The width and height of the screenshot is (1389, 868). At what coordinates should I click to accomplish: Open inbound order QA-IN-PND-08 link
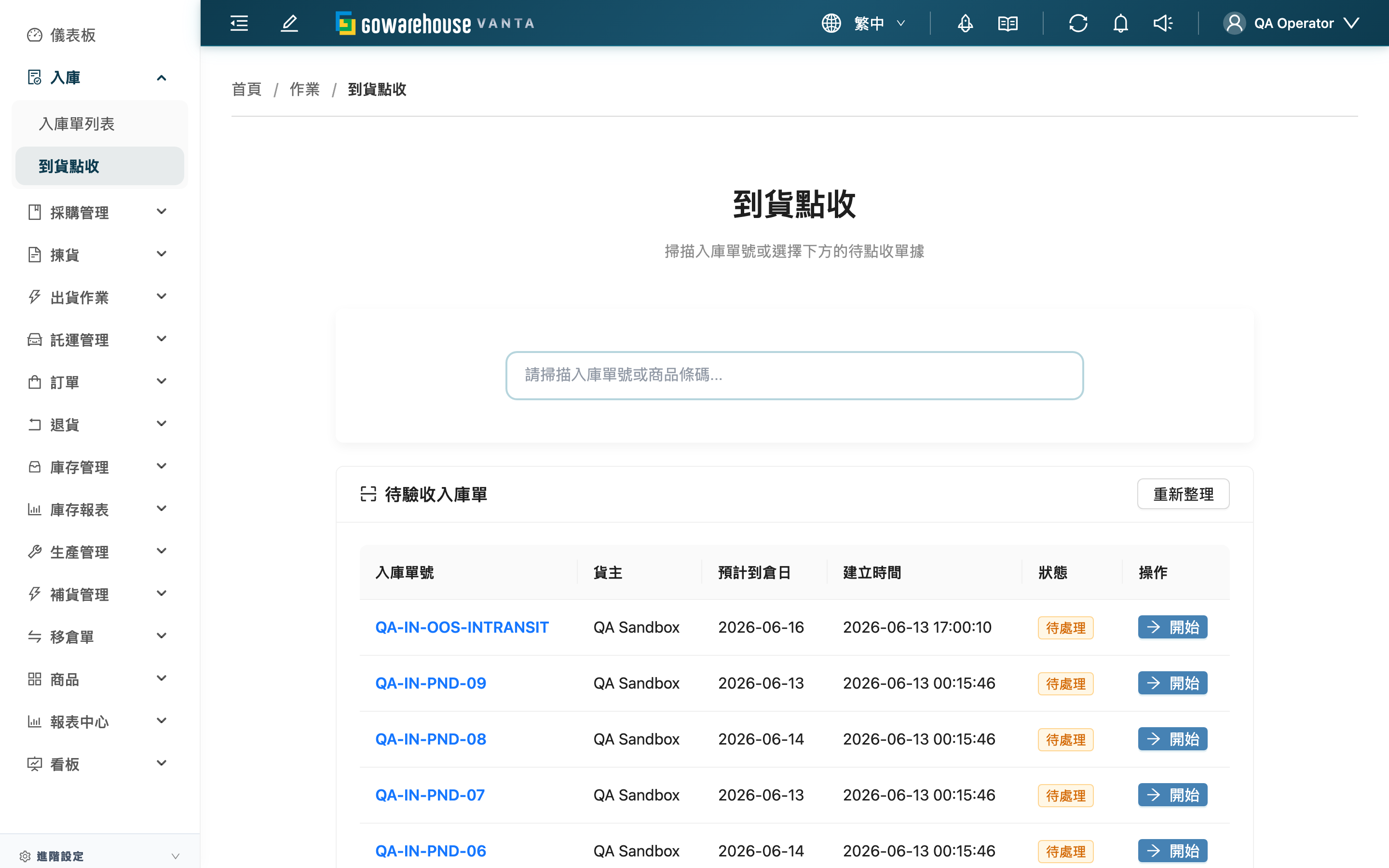pos(431,739)
